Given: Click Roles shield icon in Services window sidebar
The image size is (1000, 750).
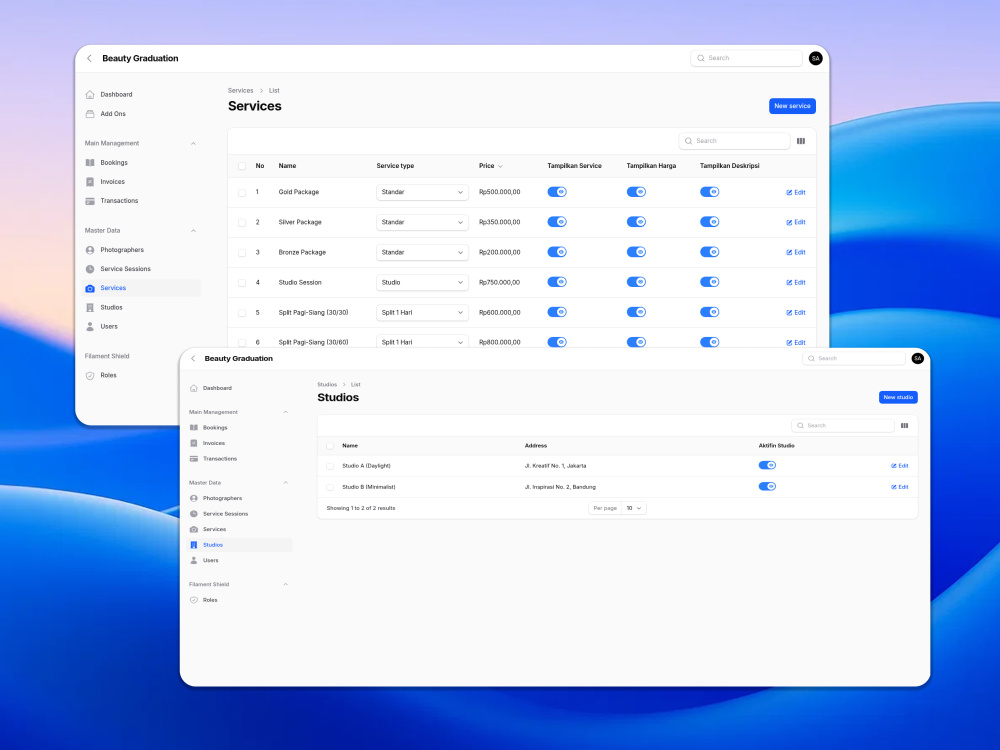Looking at the screenshot, I should tap(90, 376).
